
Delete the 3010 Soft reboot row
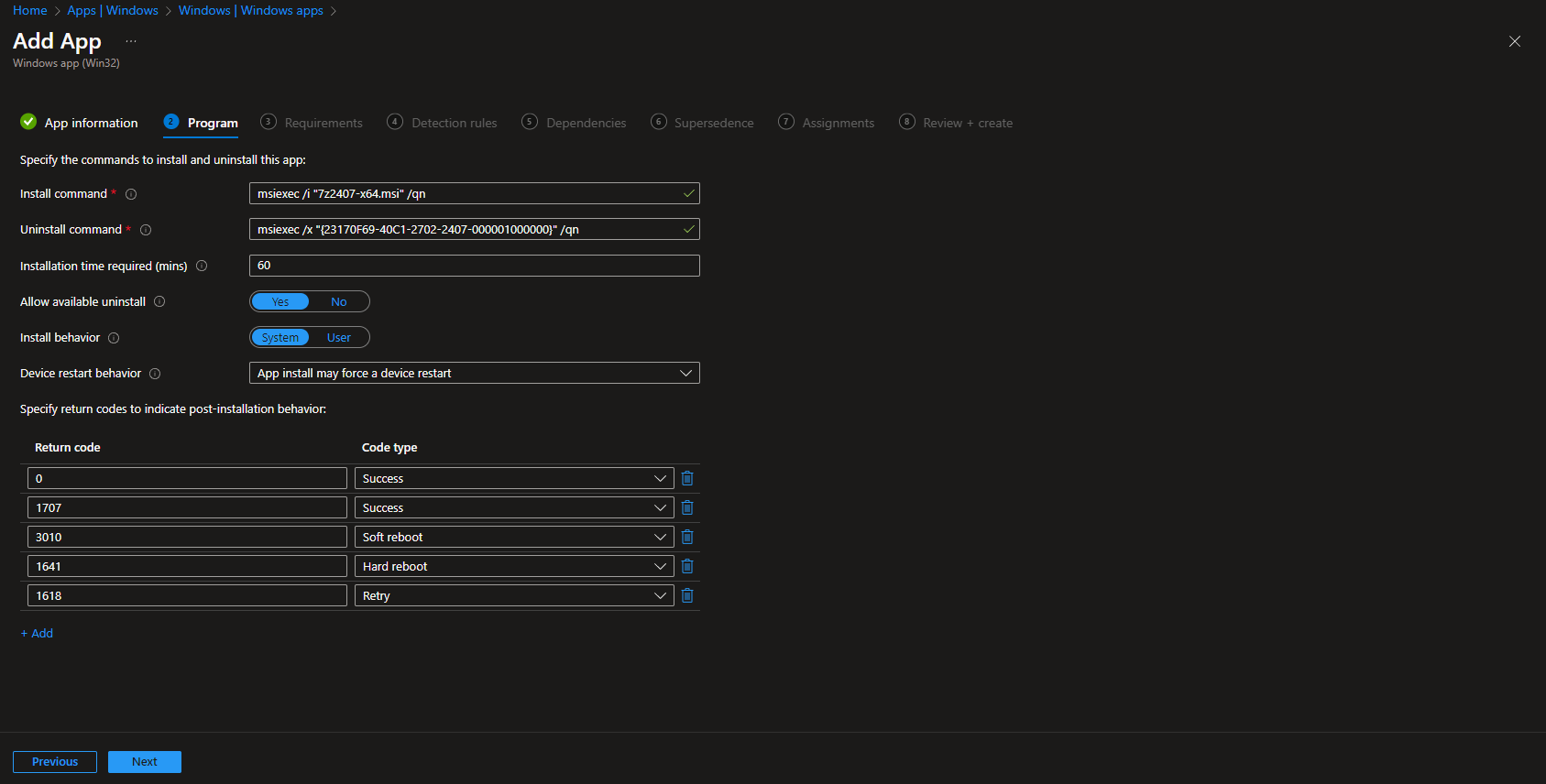tap(687, 537)
